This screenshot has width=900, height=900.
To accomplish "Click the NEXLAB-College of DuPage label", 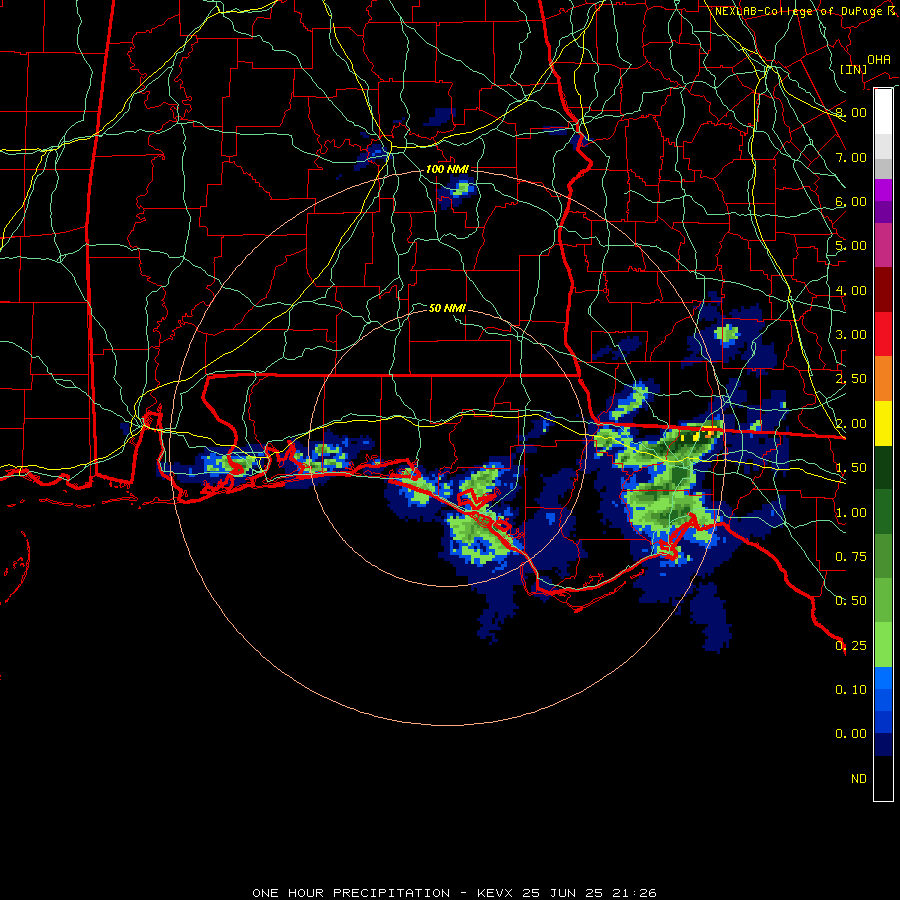I will click(798, 11).
